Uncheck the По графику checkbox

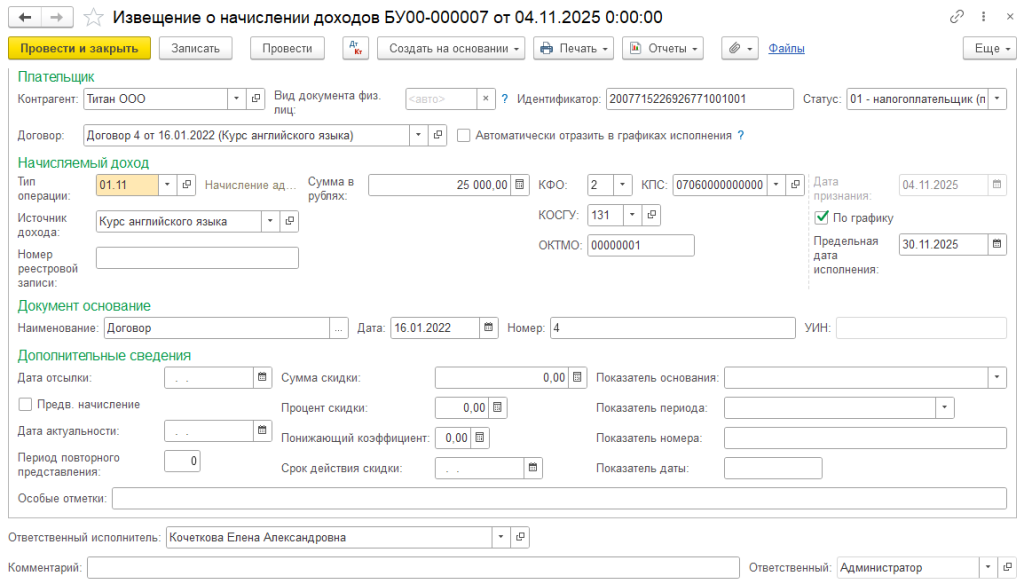(822, 218)
